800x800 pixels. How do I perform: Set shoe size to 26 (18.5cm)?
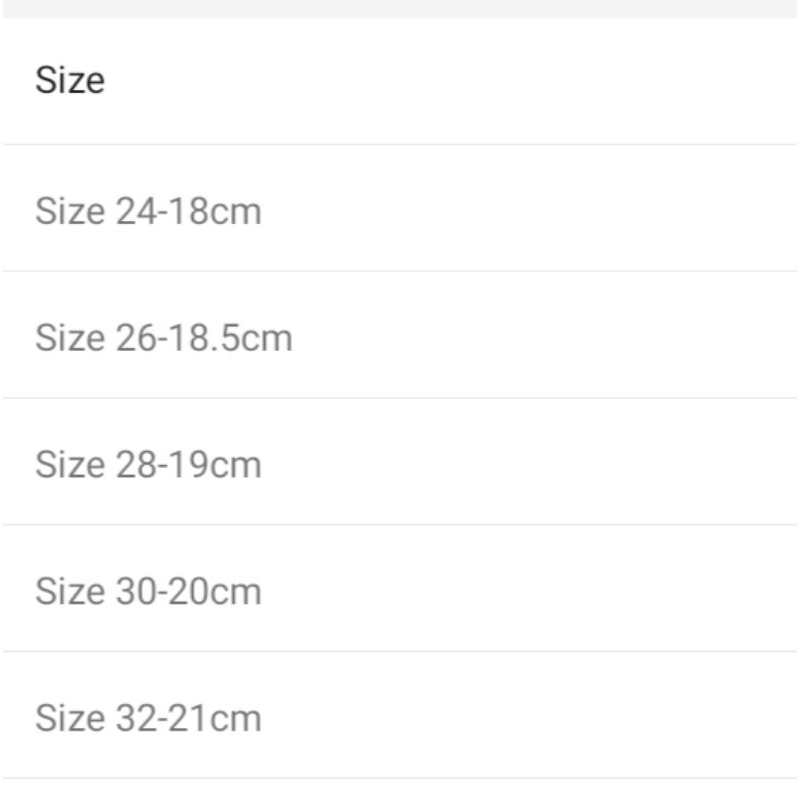point(164,338)
